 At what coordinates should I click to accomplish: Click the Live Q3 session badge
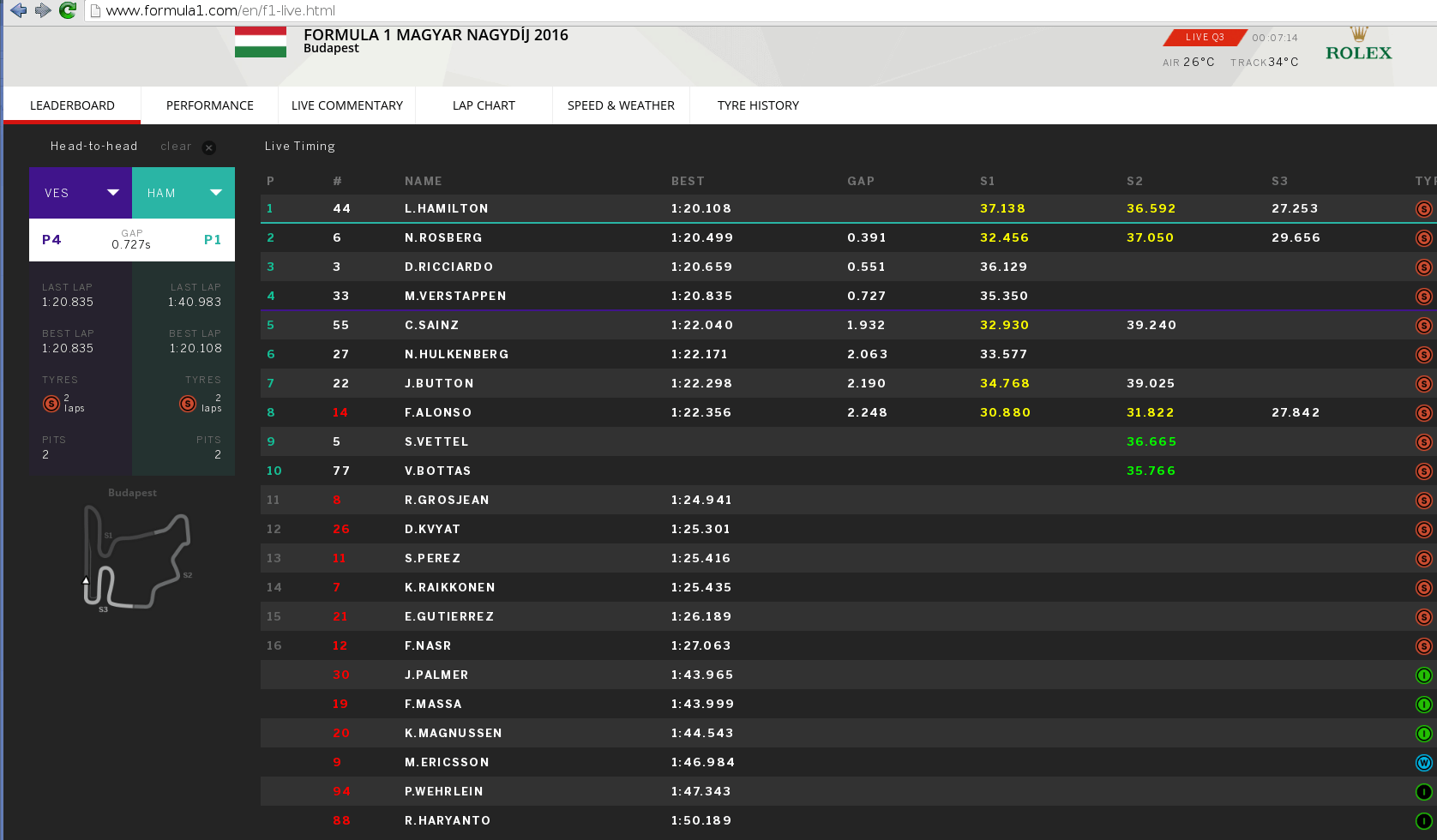point(1205,38)
